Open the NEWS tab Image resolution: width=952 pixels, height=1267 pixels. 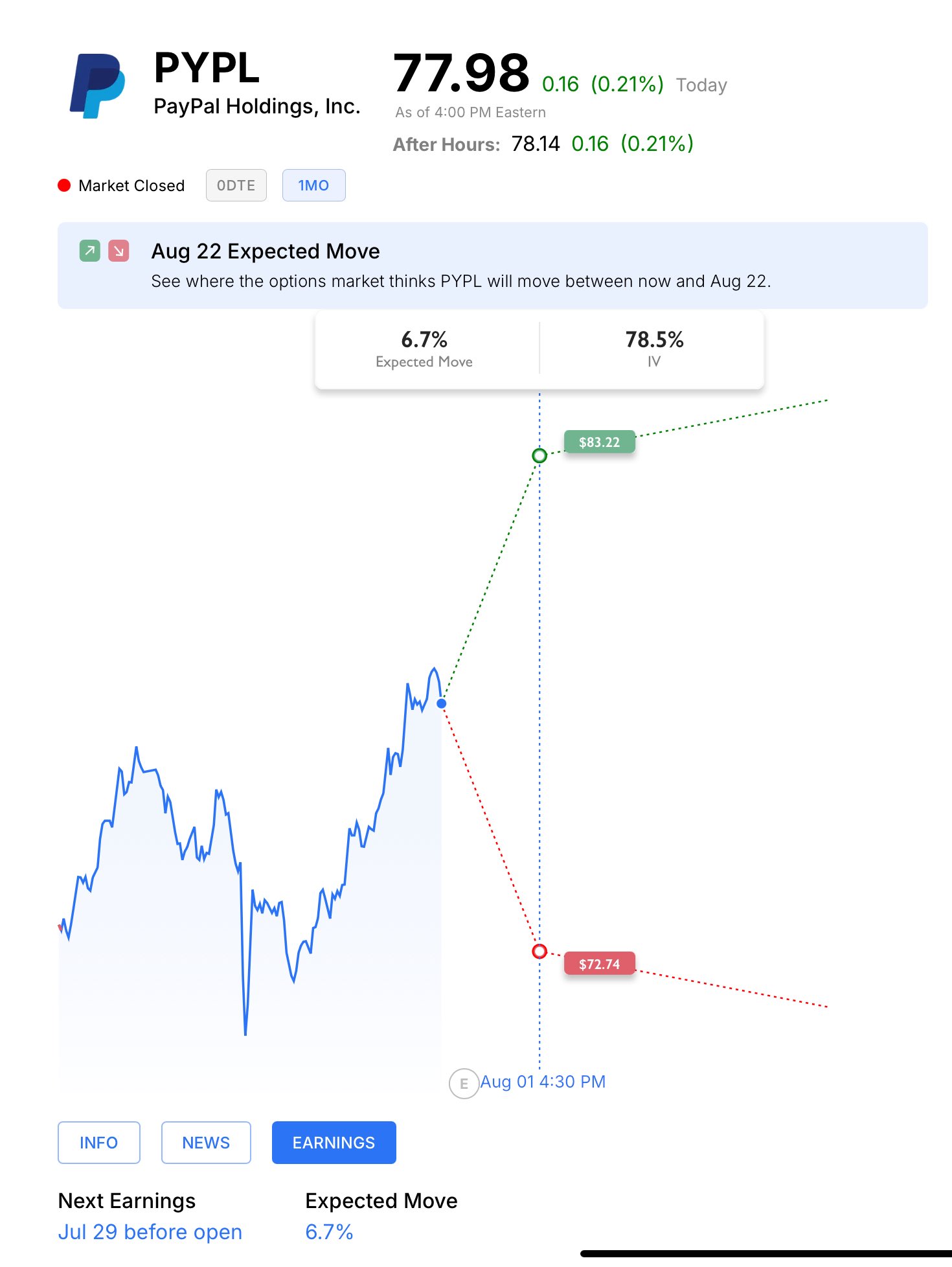coord(206,1143)
